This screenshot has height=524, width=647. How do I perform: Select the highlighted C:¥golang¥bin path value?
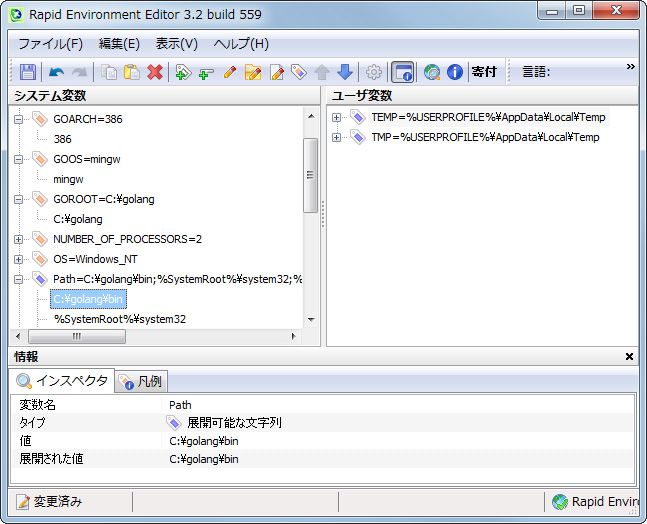coord(88,299)
